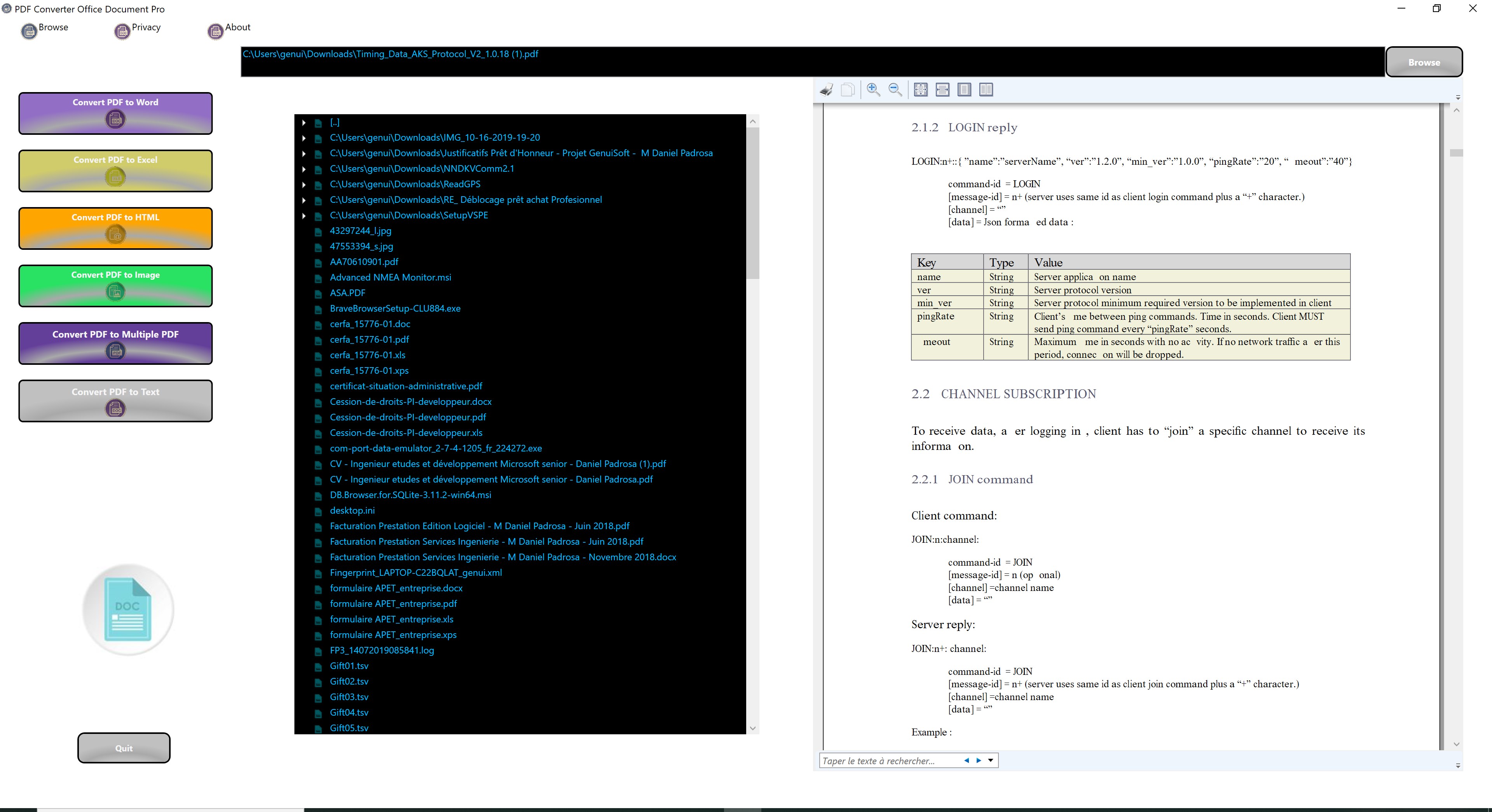Select AA70610901.pdf in the file list
The width and height of the screenshot is (1492, 812).
click(x=364, y=262)
